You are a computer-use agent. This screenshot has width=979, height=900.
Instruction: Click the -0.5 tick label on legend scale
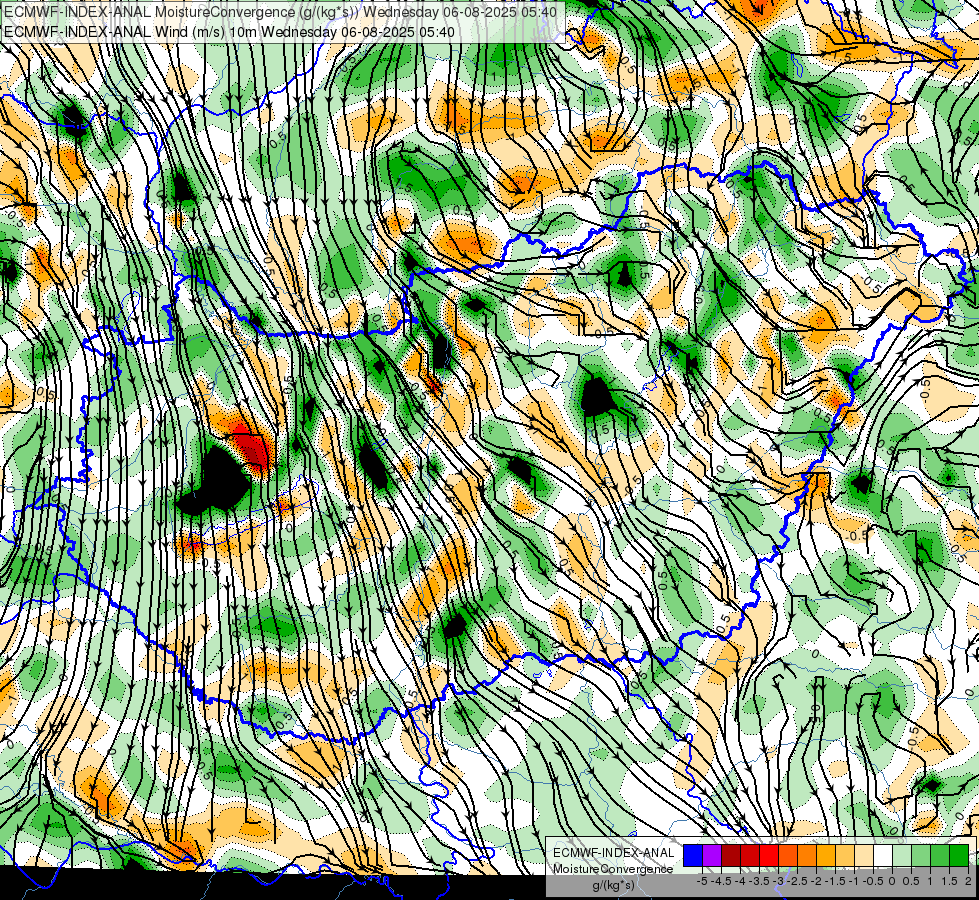[873, 881]
